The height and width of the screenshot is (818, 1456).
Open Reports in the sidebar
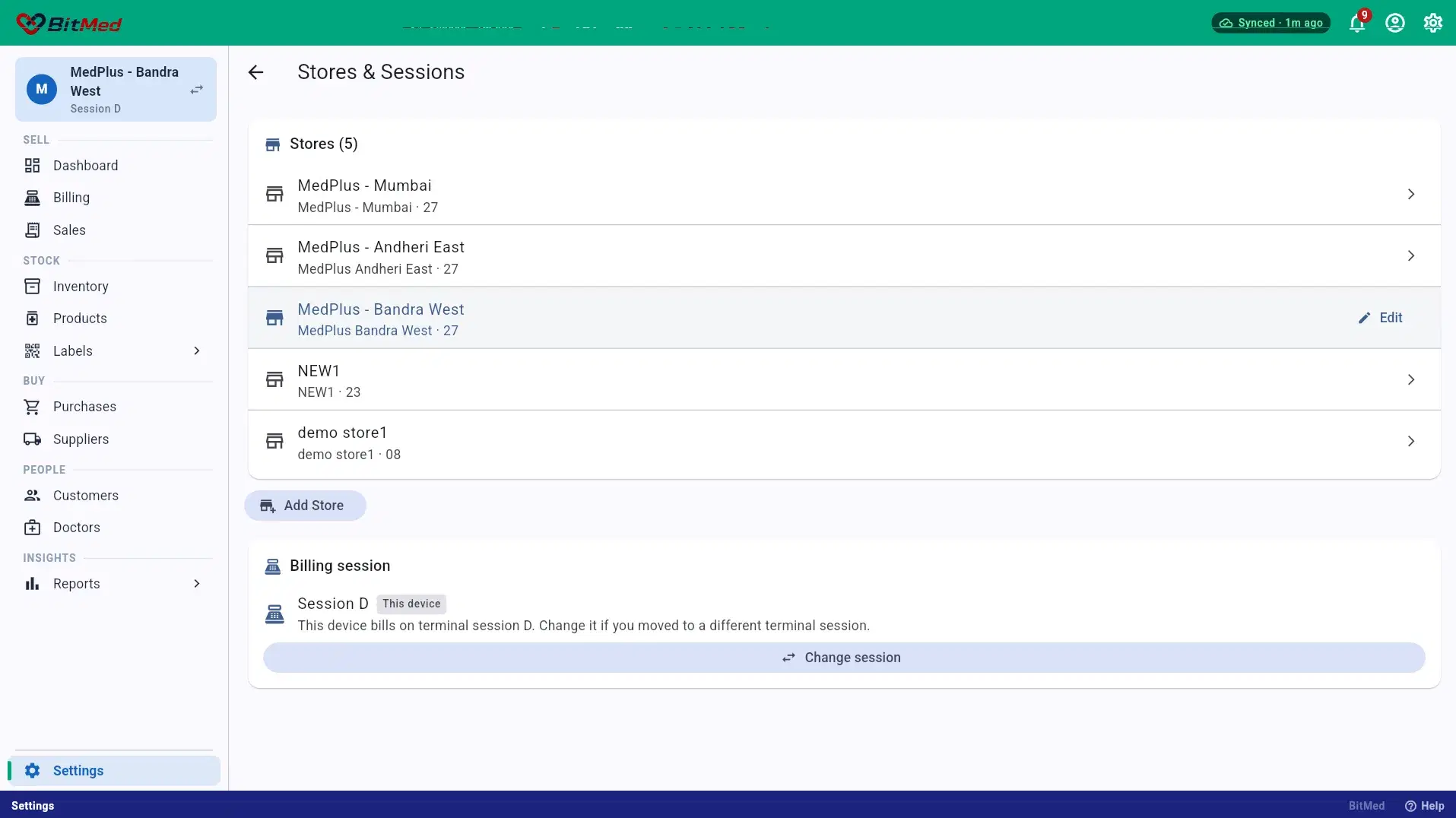tap(114, 584)
